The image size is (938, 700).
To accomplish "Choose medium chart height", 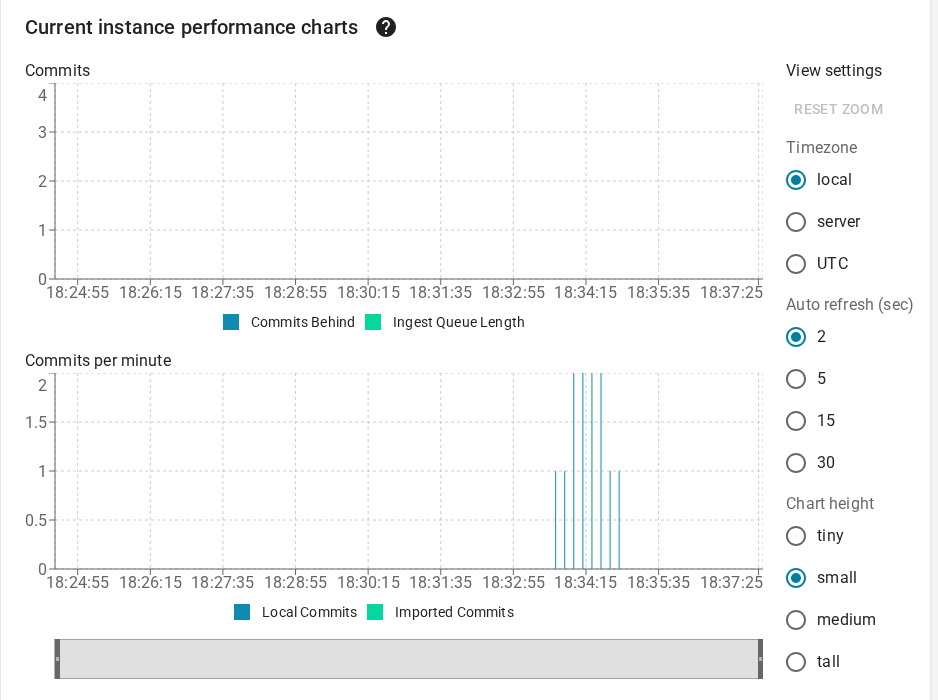I will click(x=796, y=619).
